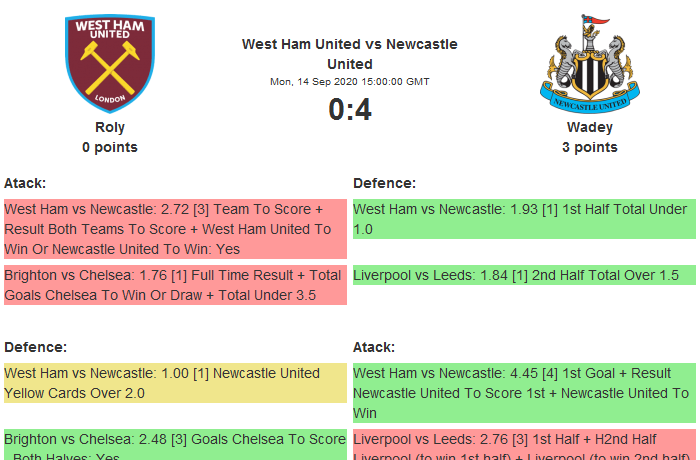Select player name Wadey
Screen dimensions: 700x460
coord(590,127)
